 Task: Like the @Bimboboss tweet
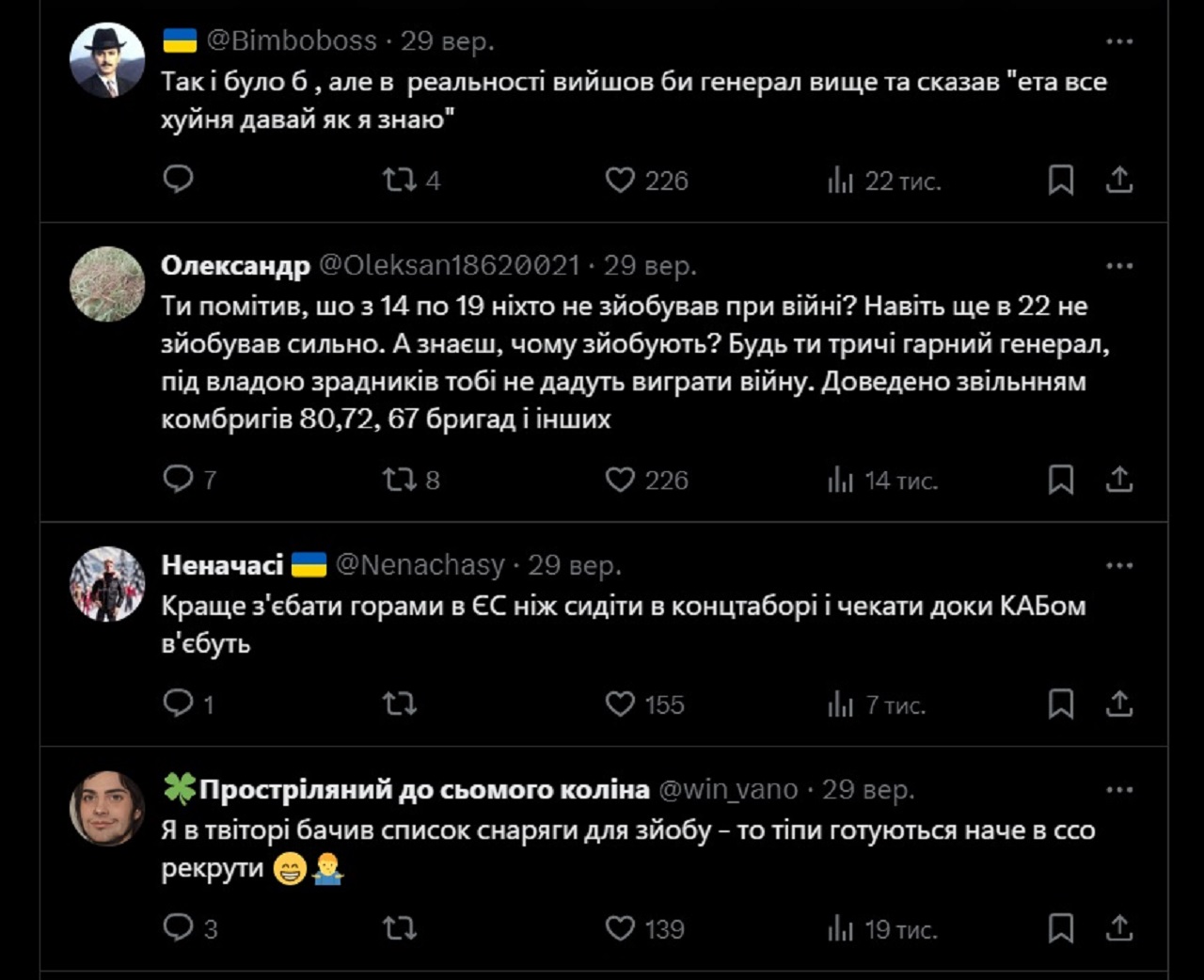620,180
